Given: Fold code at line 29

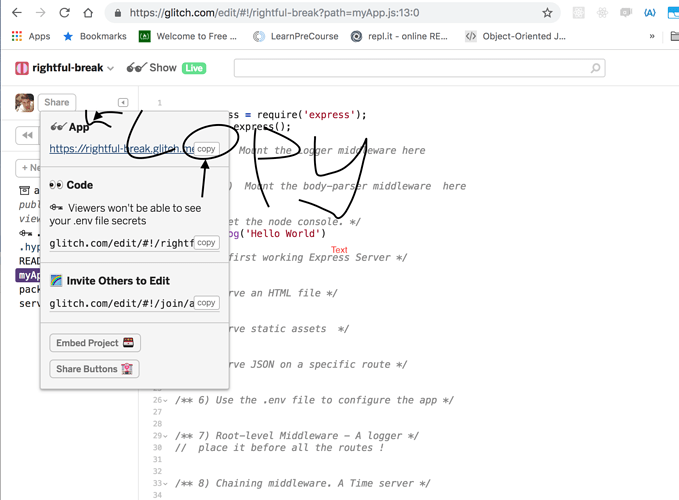Looking at the screenshot, I should pos(166,436).
